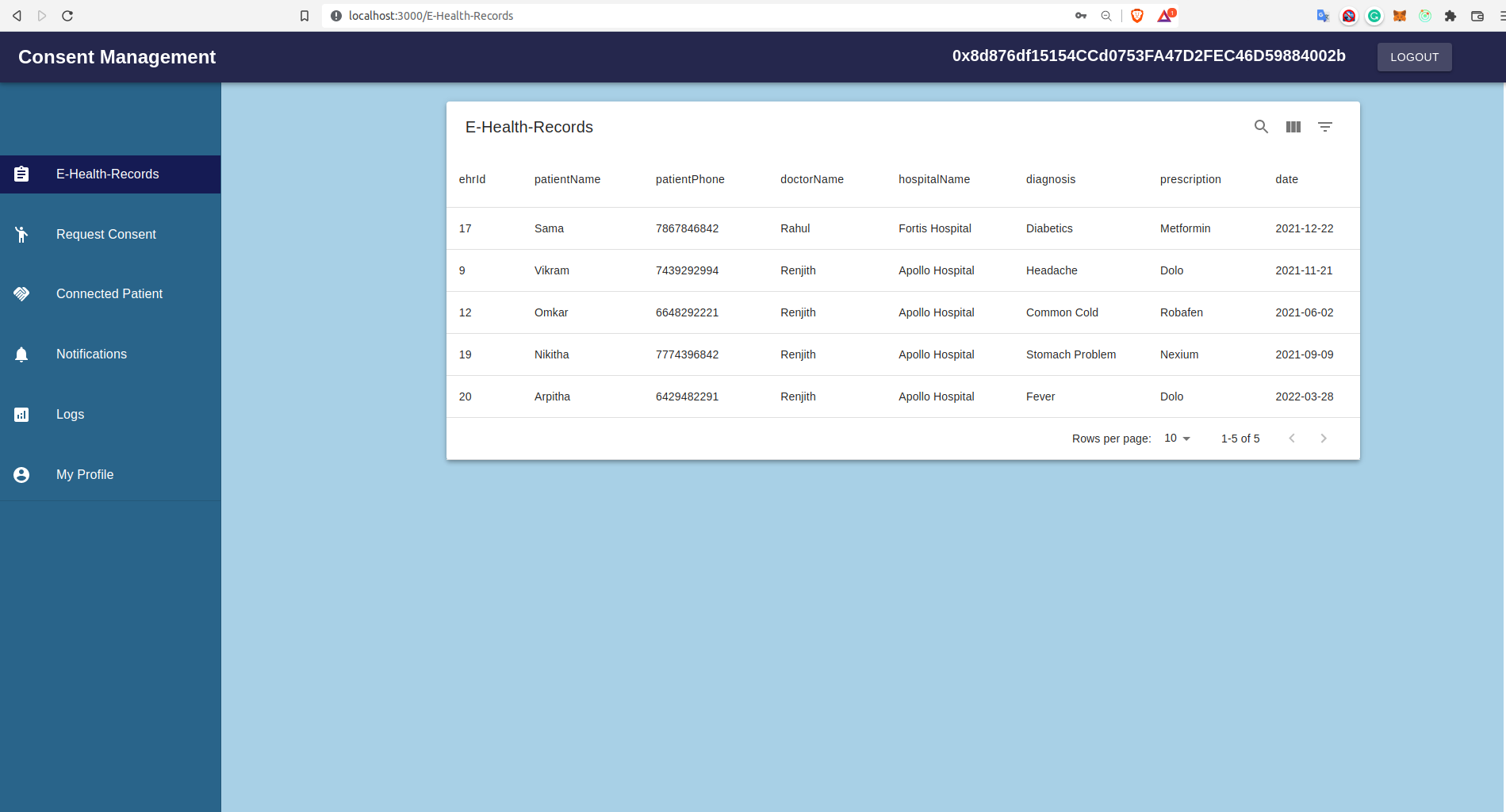This screenshot has height=812, width=1506.
Task: Click the Consent Management title
Action: (117, 57)
